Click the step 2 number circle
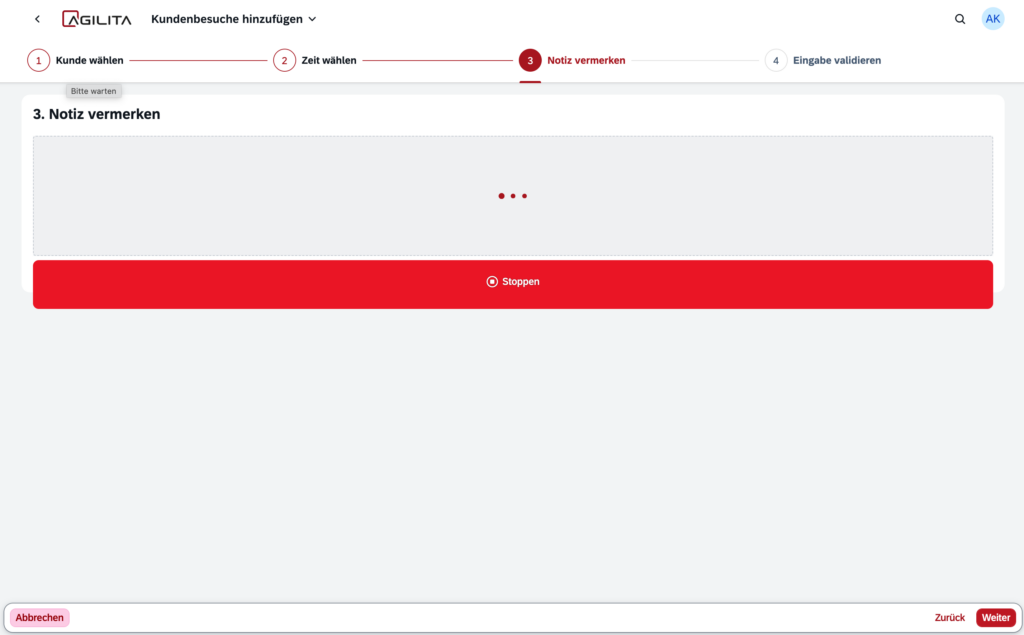This screenshot has width=1024, height=635. 284,60
